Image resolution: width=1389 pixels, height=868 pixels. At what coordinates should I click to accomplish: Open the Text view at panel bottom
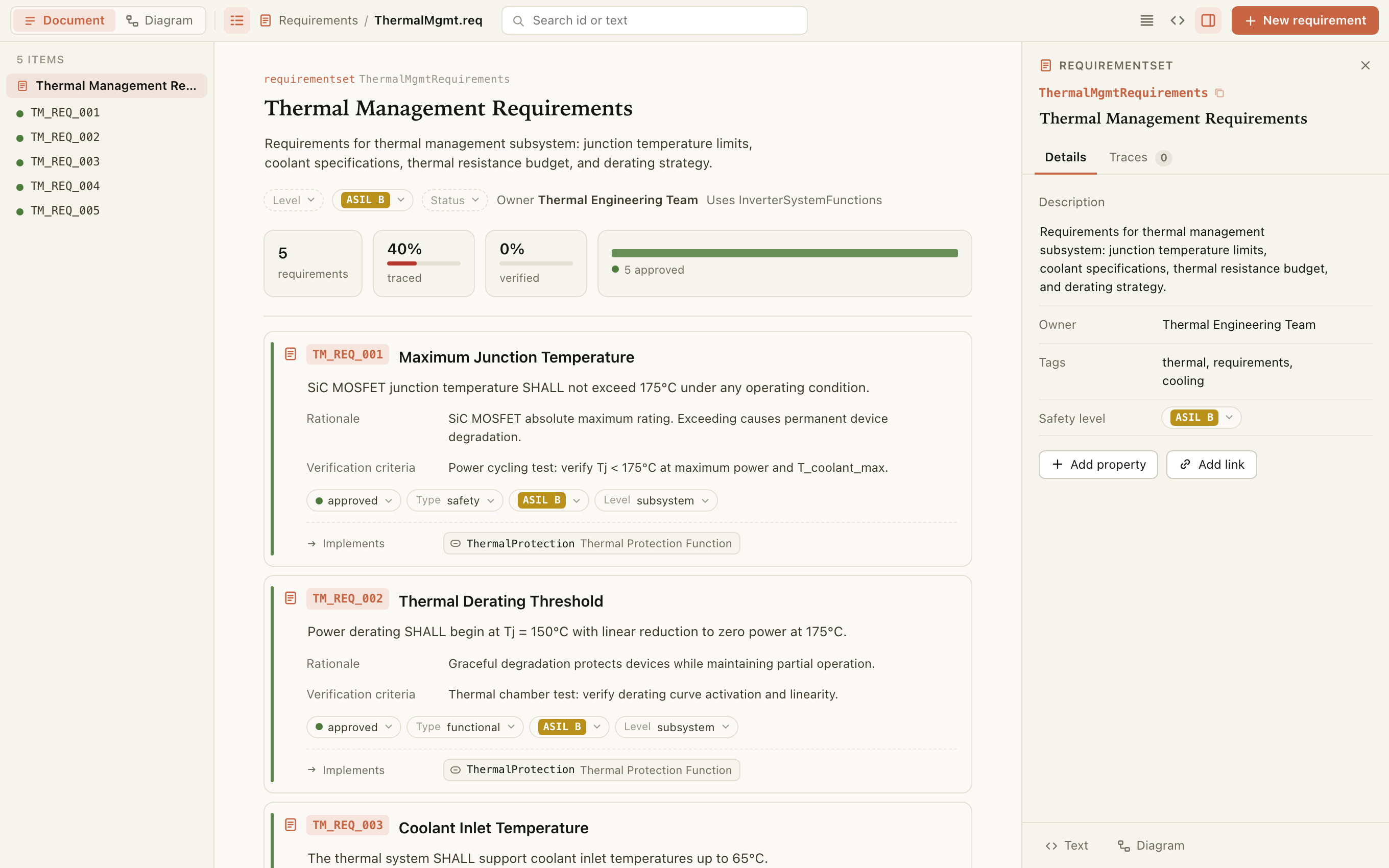click(1067, 846)
